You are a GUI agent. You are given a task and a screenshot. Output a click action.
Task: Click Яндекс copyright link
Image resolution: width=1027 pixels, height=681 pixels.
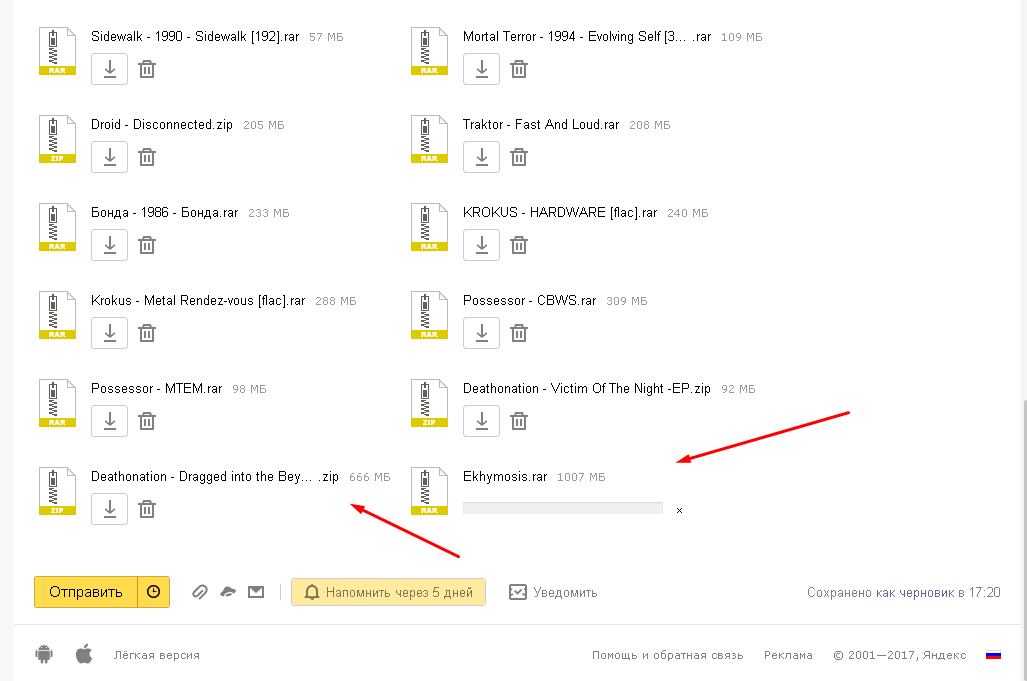pos(944,655)
